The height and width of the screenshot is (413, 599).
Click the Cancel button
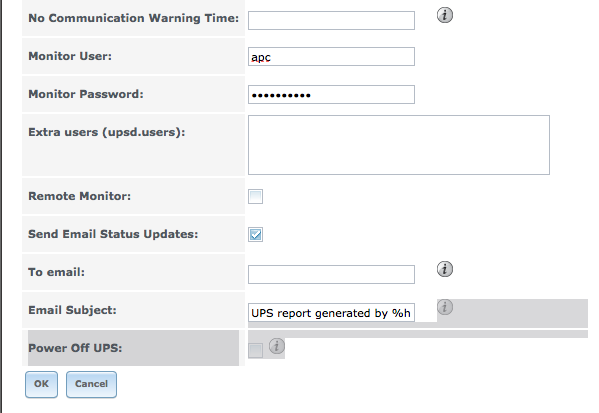pos(91,384)
